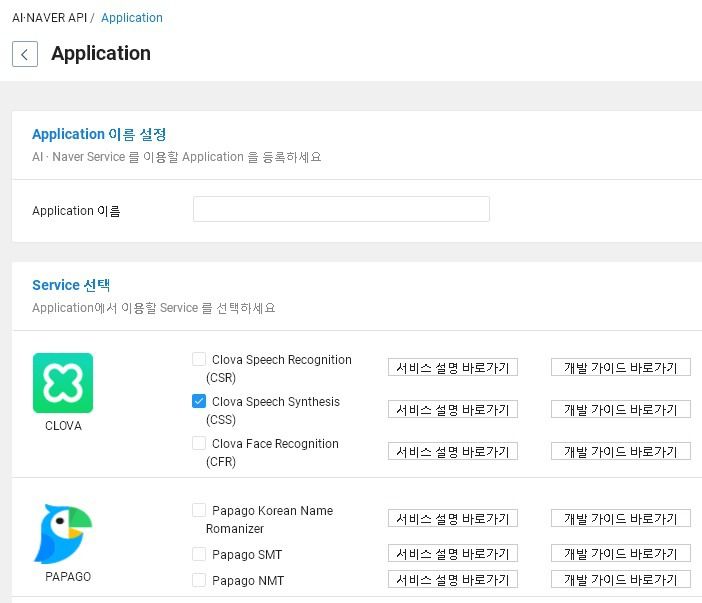Viewport: 702px width, 603px height.
Task: Open 서비스 설명 바로가기 for CSR
Action: 453,367
